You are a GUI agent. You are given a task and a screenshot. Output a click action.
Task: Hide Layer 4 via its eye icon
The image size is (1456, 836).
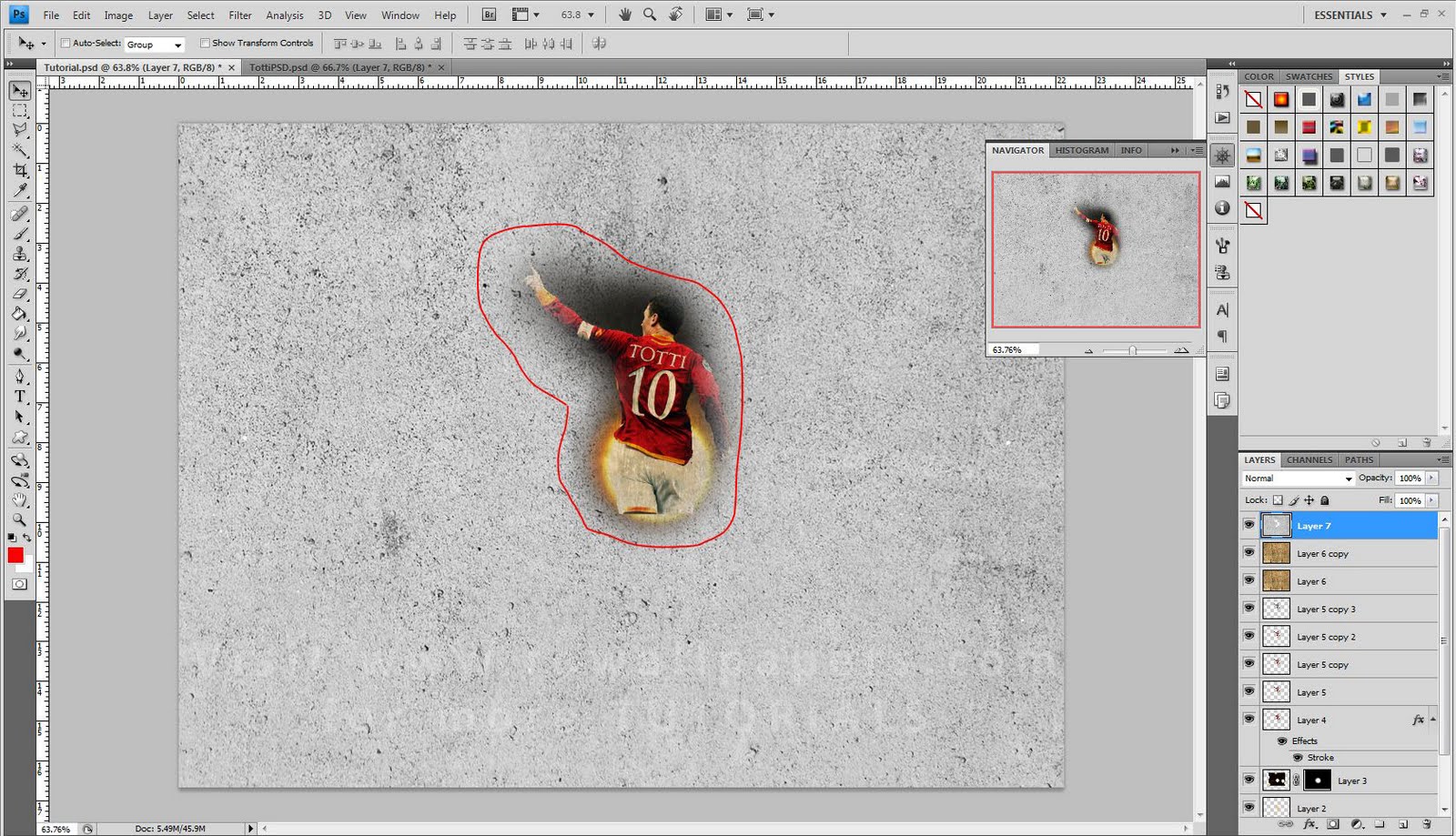coord(1249,719)
